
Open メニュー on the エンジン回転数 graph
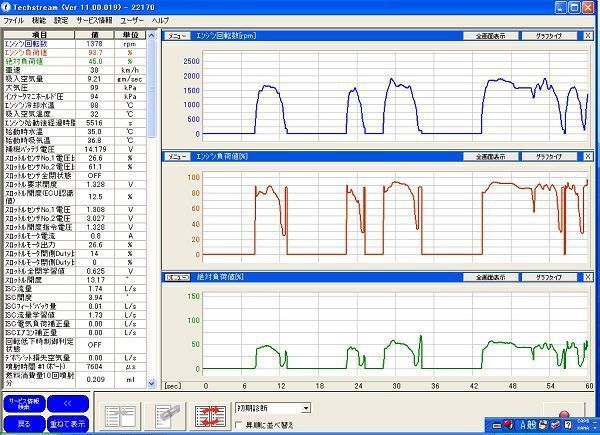[174, 34]
